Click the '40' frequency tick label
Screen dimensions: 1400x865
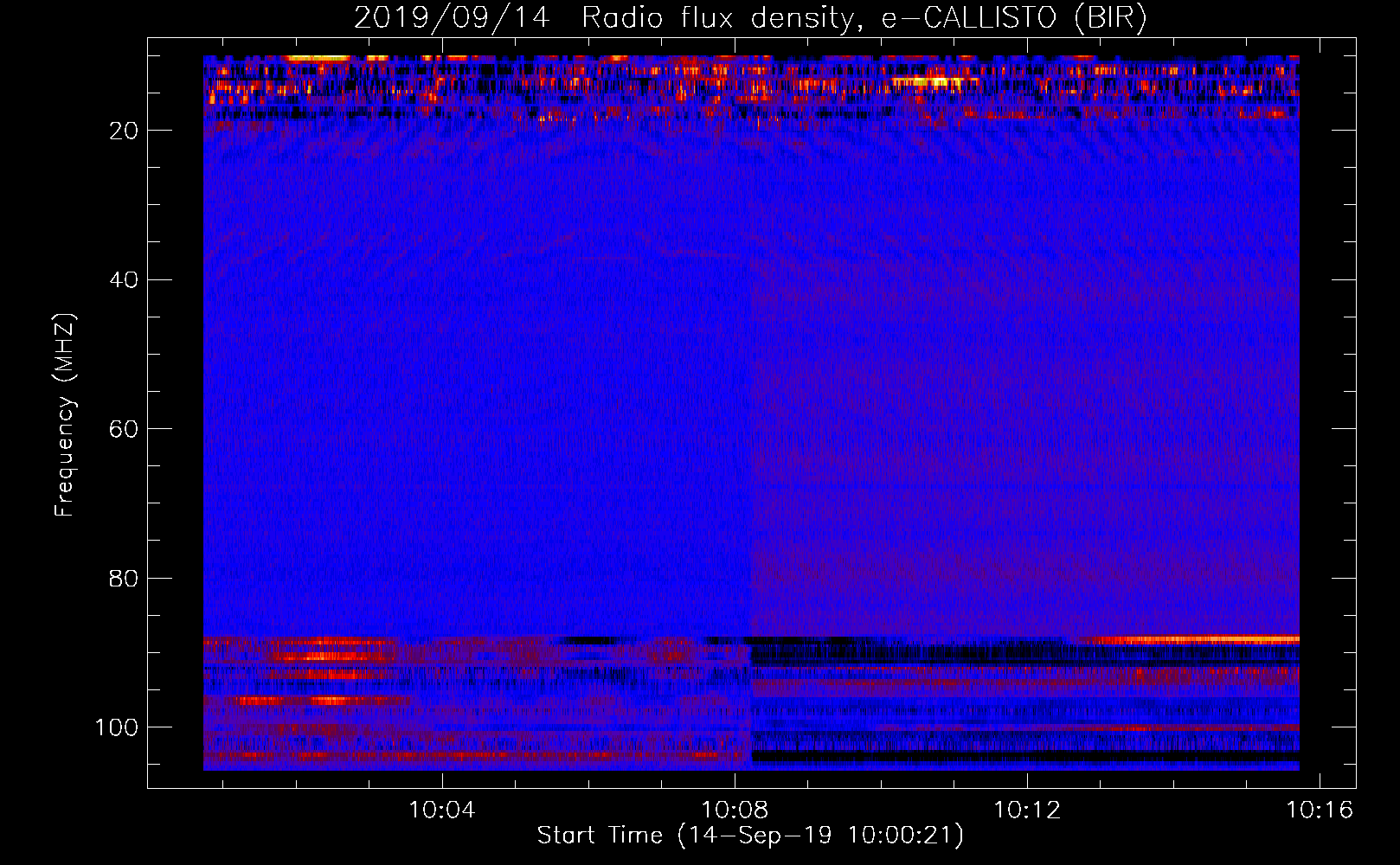point(125,280)
